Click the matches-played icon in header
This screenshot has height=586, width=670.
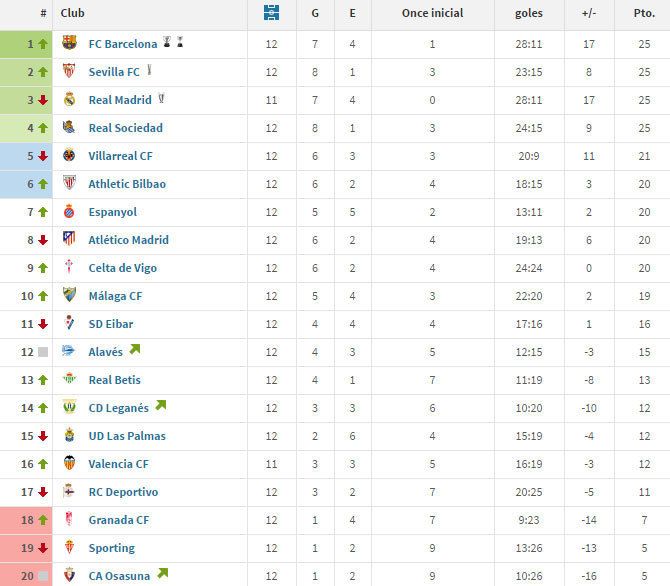tap(272, 13)
